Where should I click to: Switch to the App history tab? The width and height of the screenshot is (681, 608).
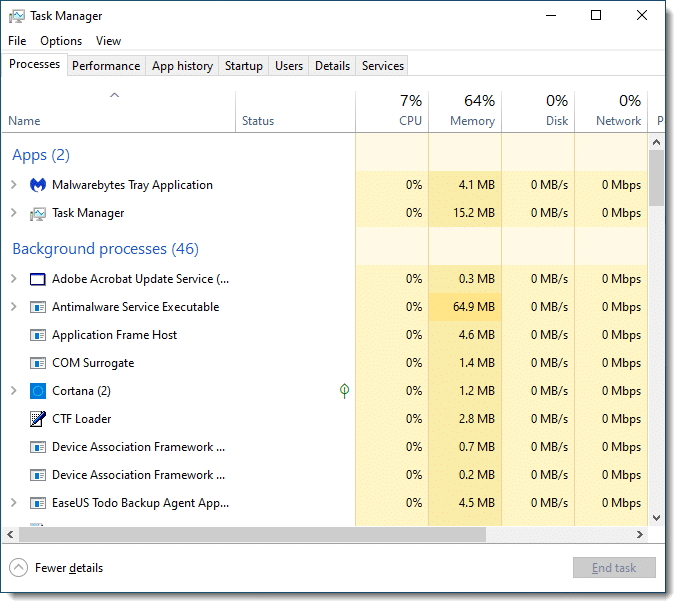click(x=183, y=66)
